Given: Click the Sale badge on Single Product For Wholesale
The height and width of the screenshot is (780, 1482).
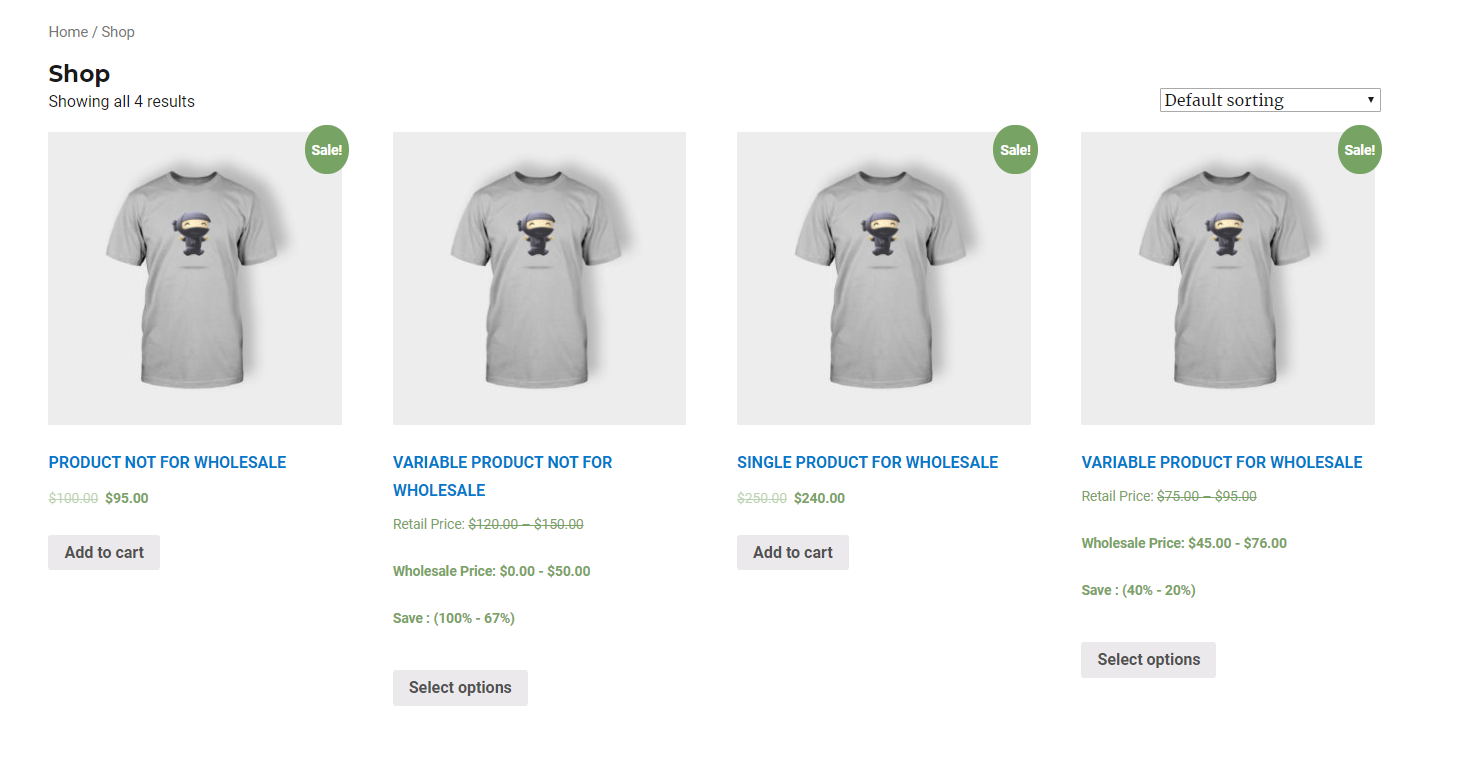Looking at the screenshot, I should (1015, 150).
